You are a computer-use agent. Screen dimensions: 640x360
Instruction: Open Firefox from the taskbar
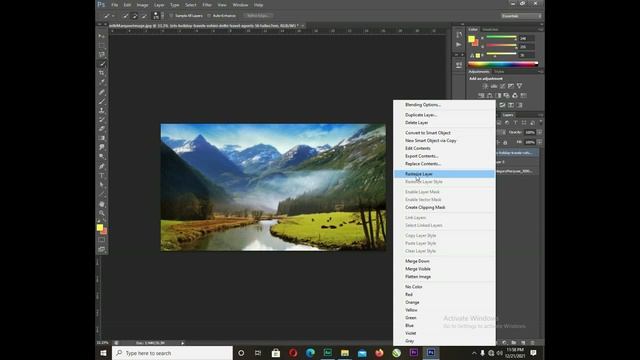coord(379,353)
